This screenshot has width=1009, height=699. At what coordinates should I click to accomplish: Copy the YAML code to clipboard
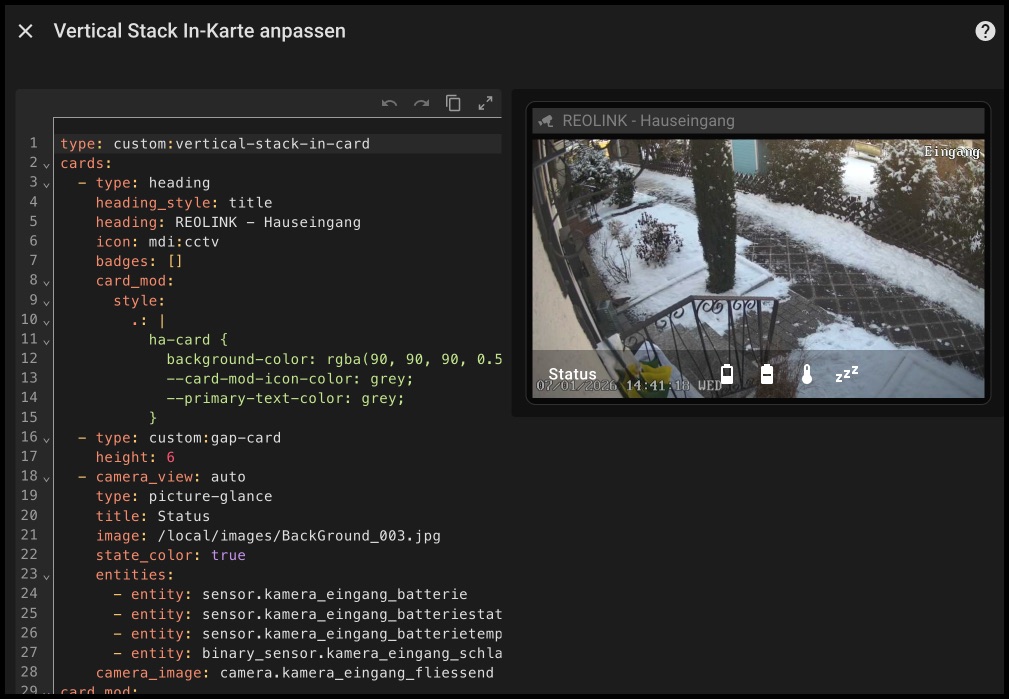tap(453, 103)
